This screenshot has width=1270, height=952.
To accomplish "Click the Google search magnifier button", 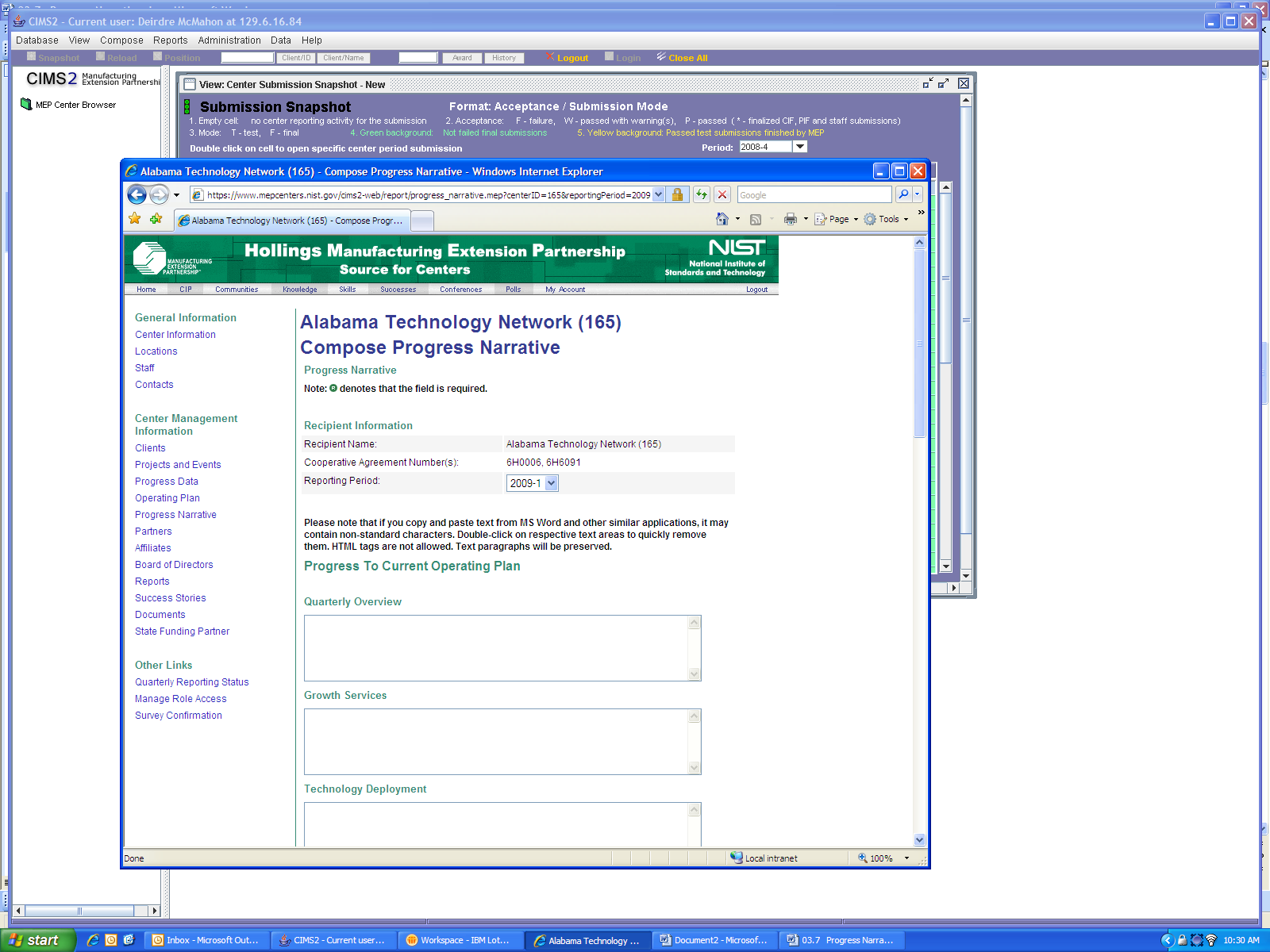I will [903, 194].
